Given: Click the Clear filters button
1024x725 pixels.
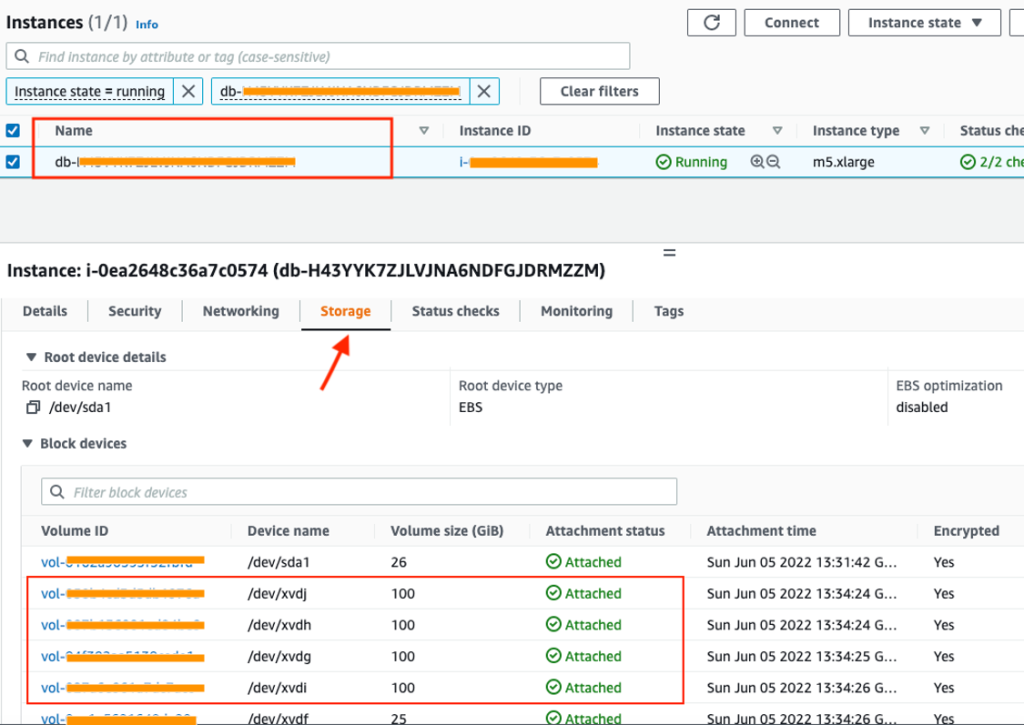Looking at the screenshot, I should point(599,91).
